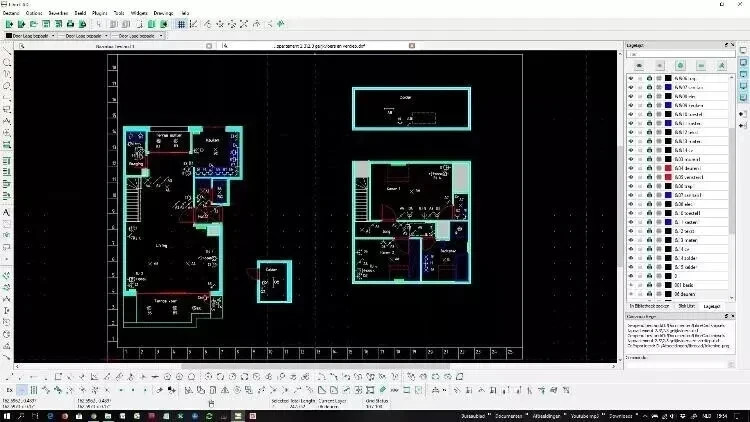Click the New drawing icon in top toolbar
The height and width of the screenshot is (422, 750).
[9, 24]
